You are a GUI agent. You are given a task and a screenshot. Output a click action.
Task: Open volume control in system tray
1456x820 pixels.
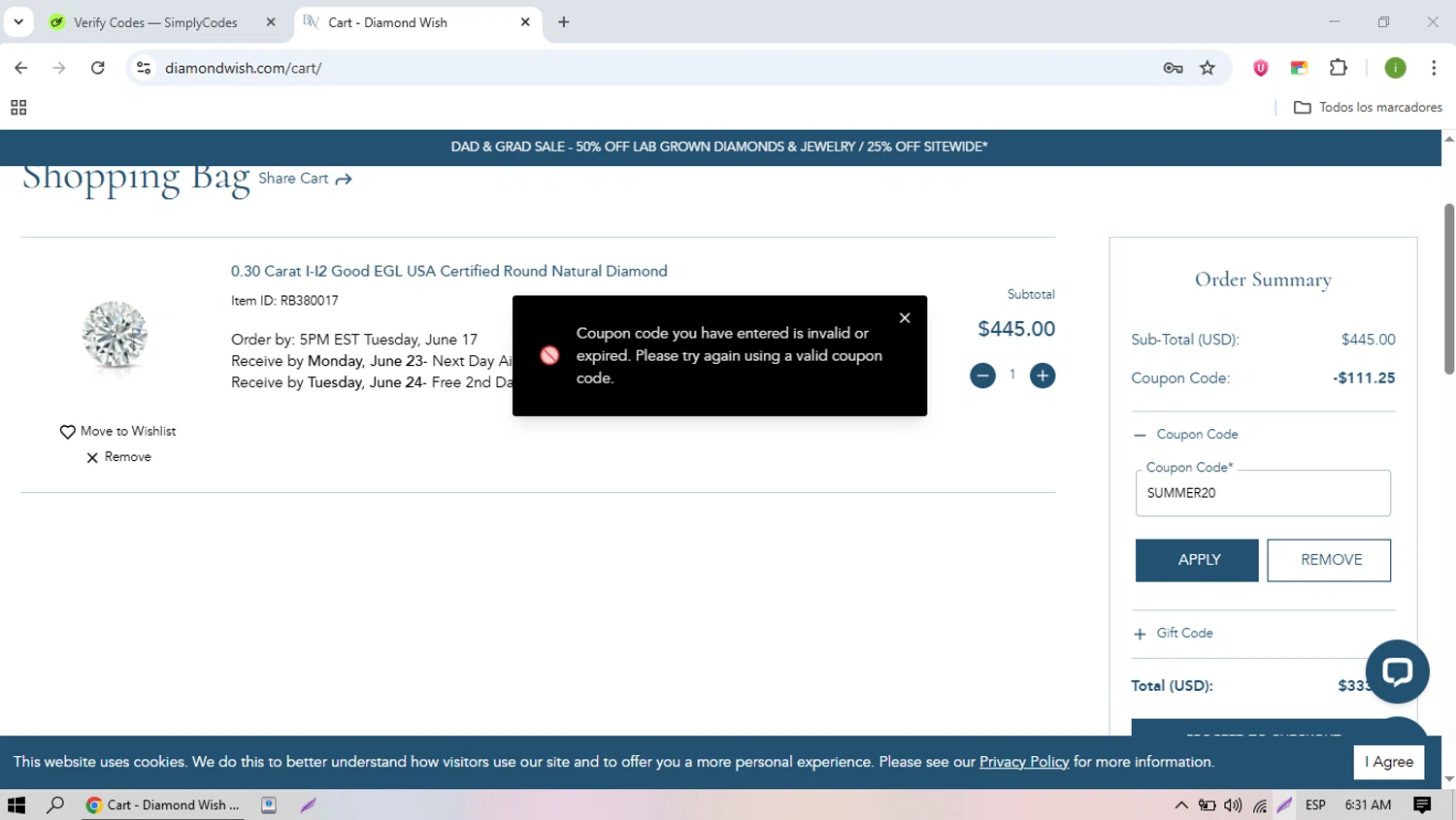pyautogui.click(x=1233, y=804)
